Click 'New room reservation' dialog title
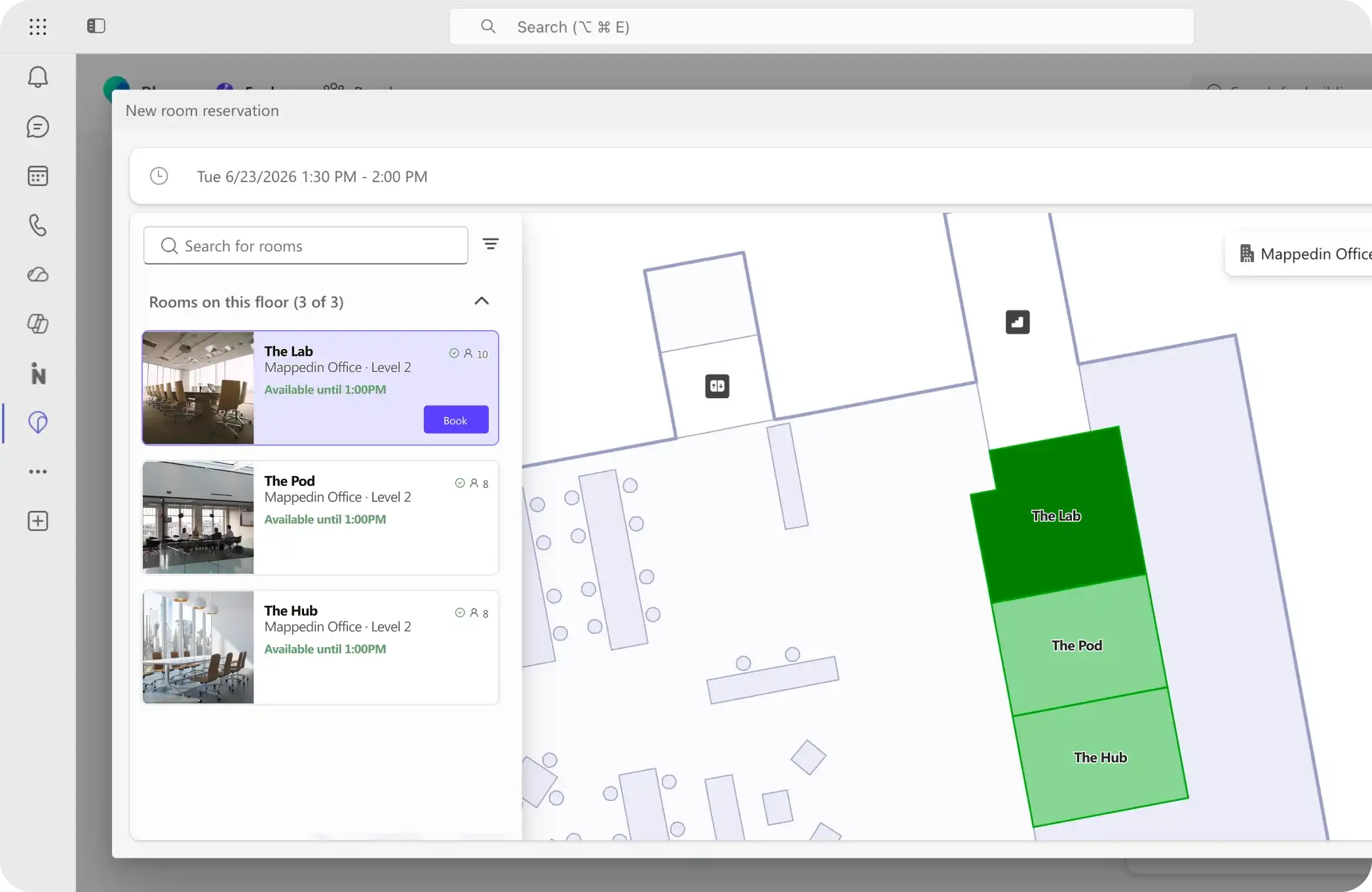The height and width of the screenshot is (892, 1372). (x=202, y=111)
